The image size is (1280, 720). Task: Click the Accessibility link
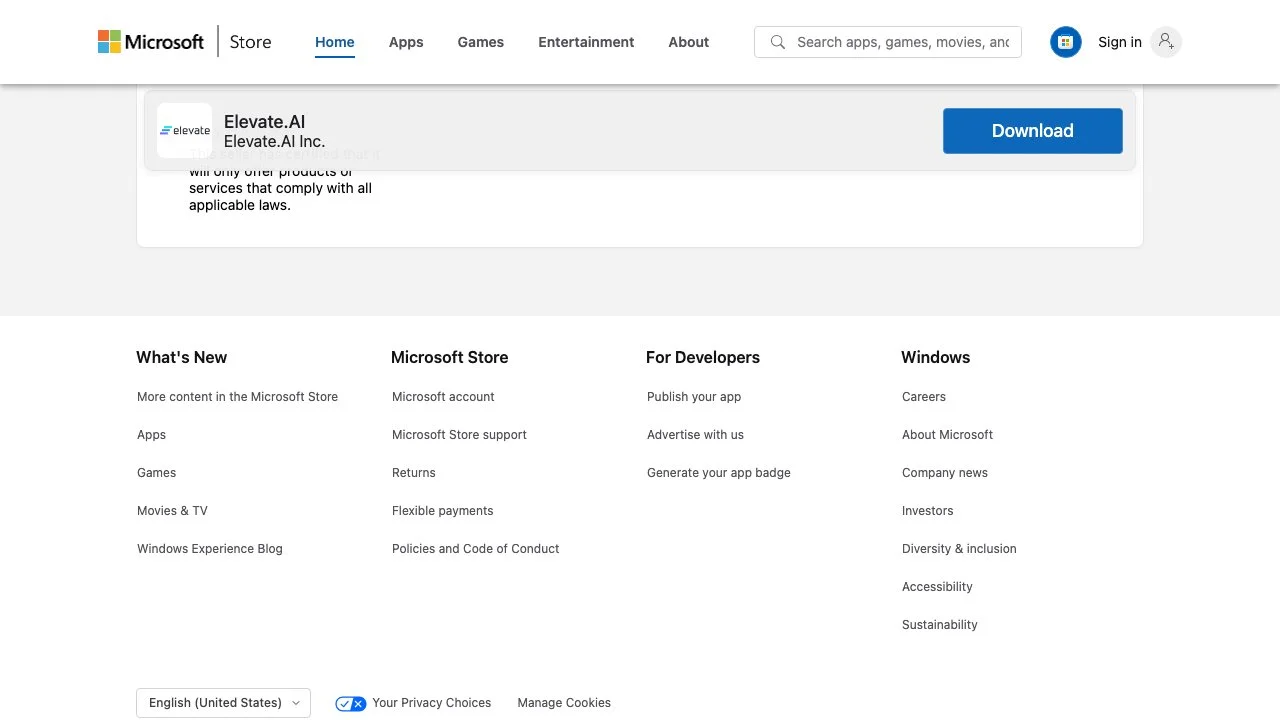(x=937, y=587)
